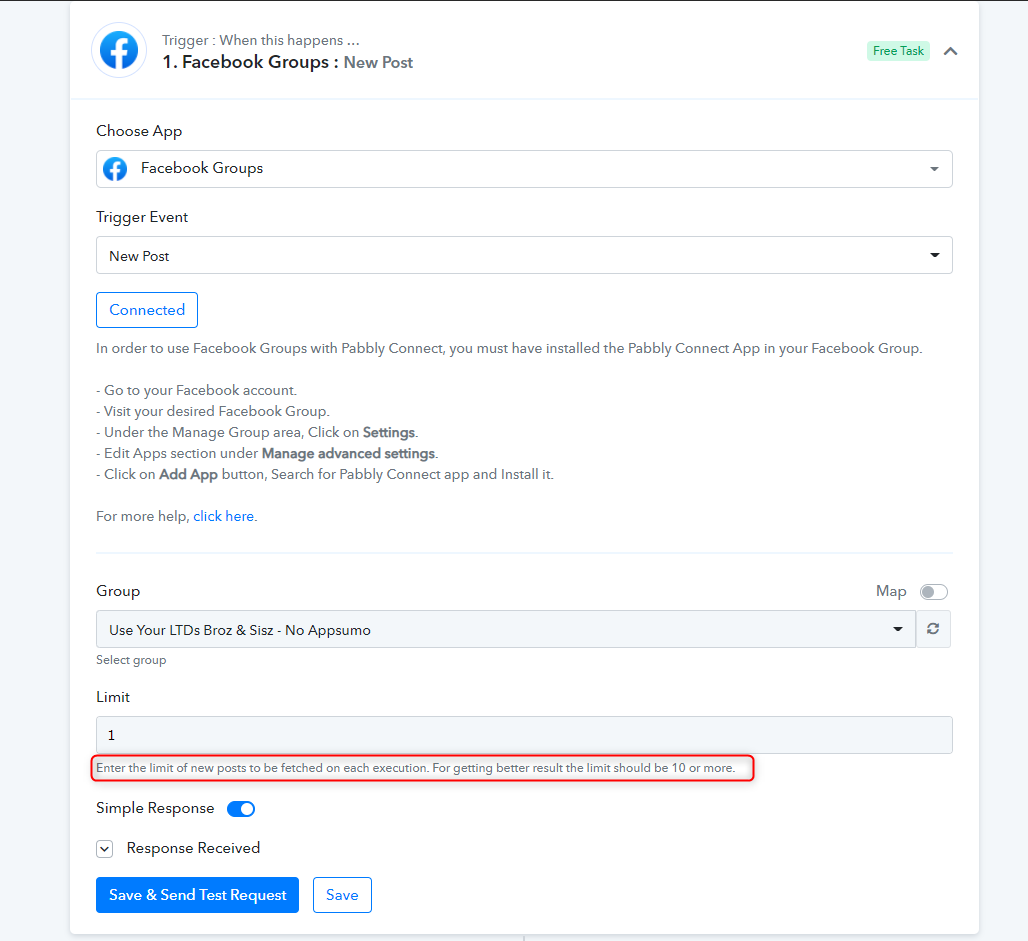Click Facebook icon inside Choose App field
The width and height of the screenshot is (1028, 941).
tap(115, 169)
